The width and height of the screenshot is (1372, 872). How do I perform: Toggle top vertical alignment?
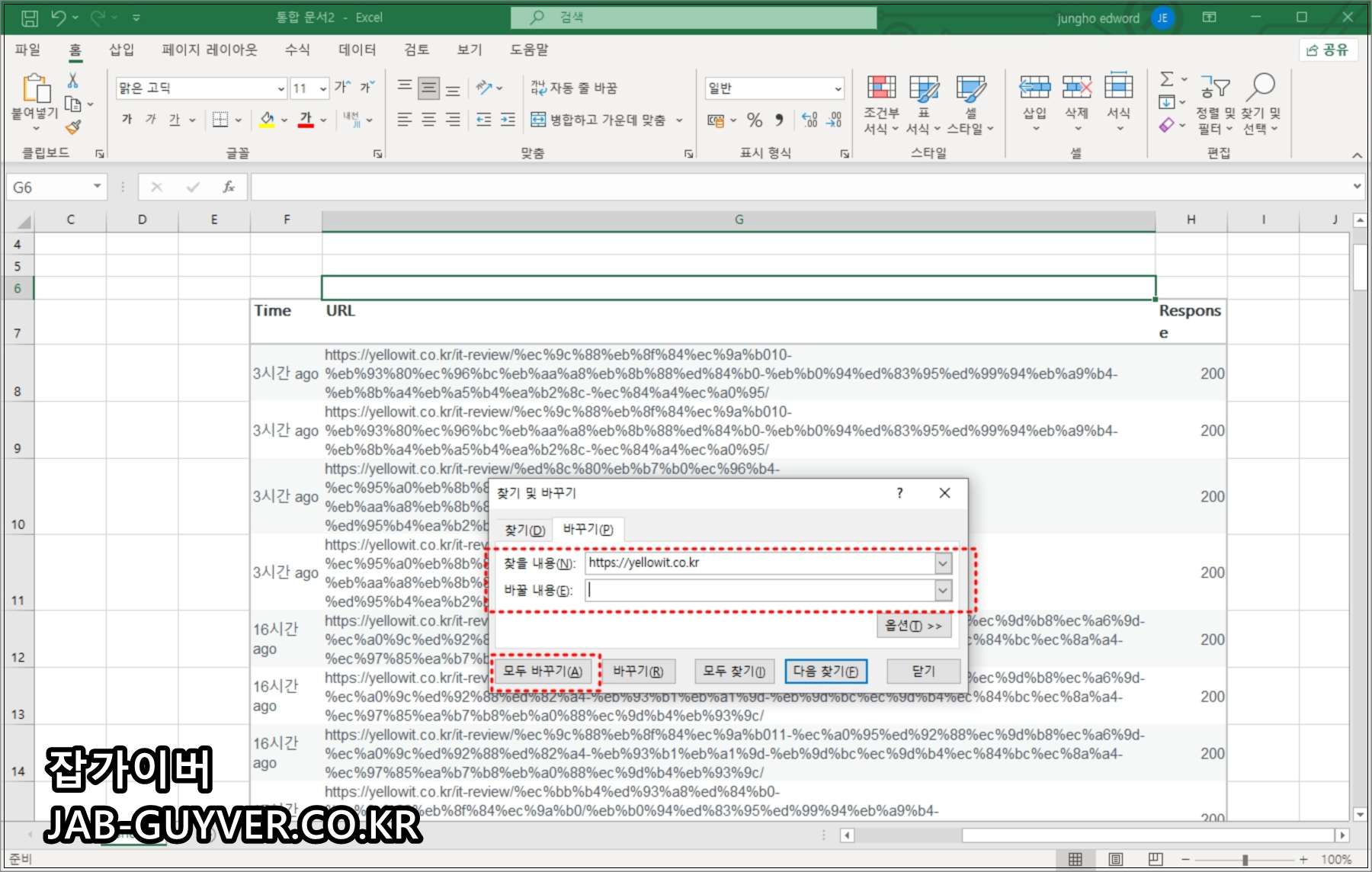[405, 88]
